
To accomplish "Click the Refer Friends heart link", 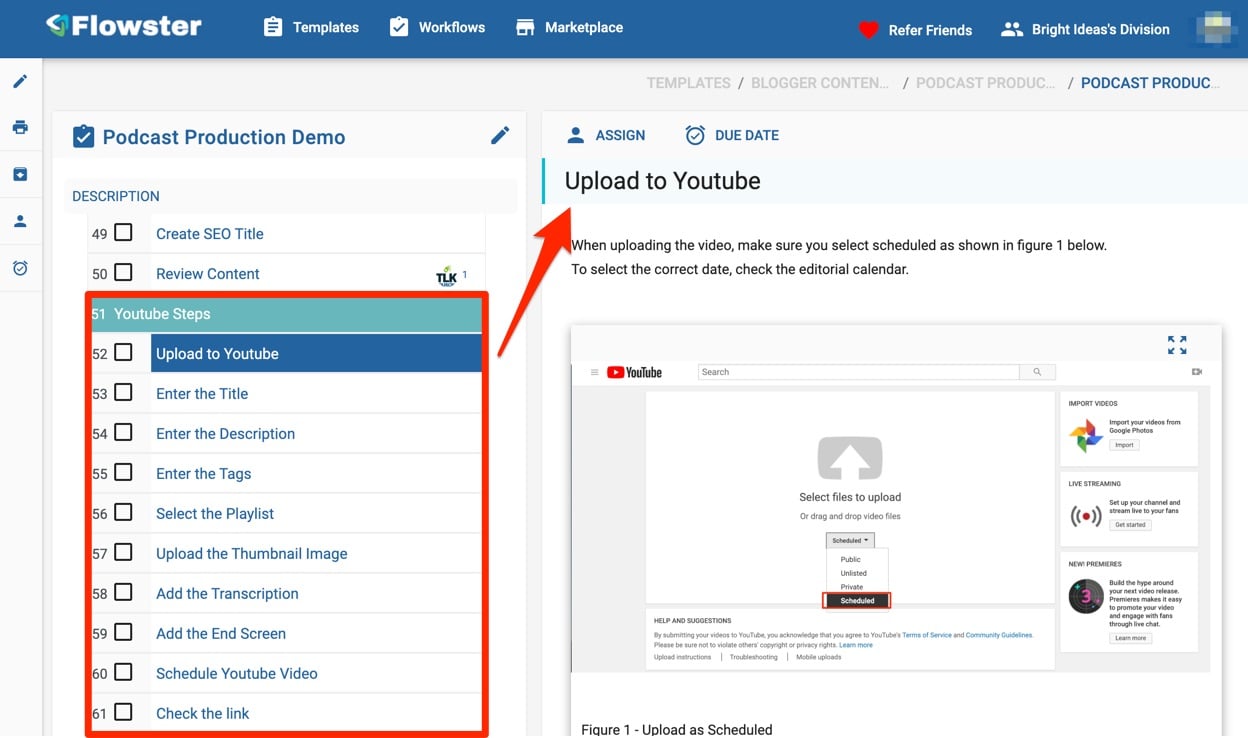I will tap(915, 30).
